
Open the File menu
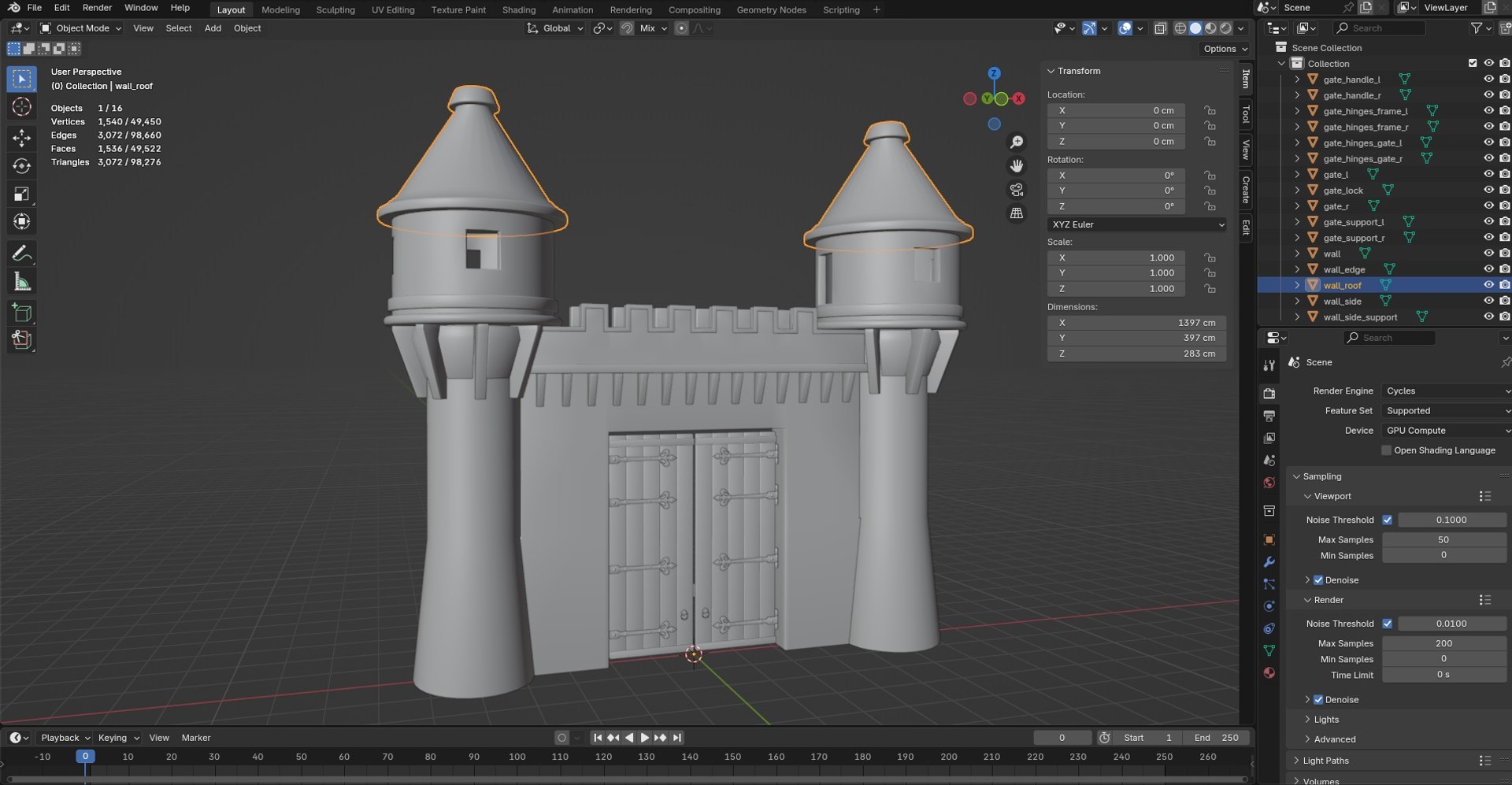point(35,8)
